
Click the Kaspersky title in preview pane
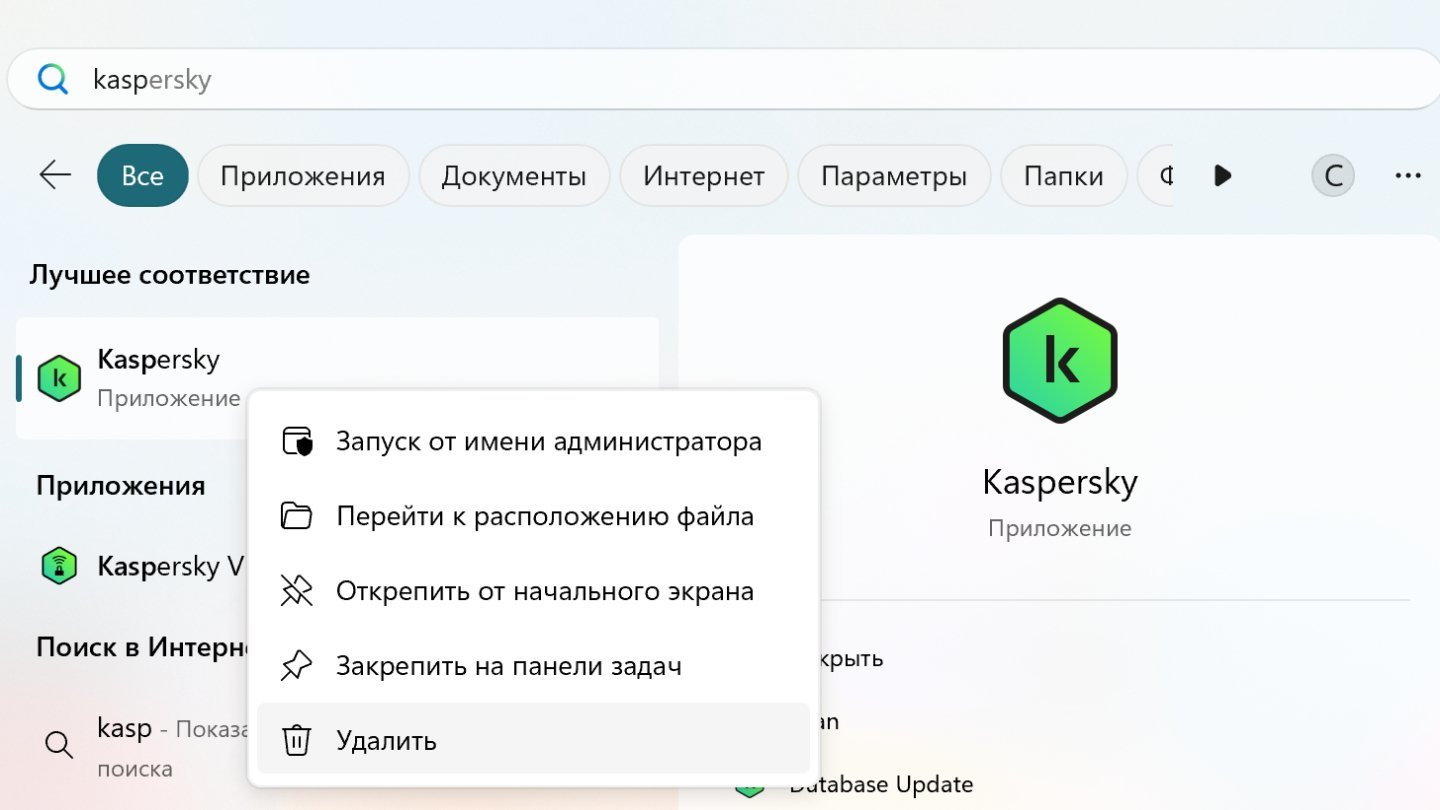[x=1060, y=482]
